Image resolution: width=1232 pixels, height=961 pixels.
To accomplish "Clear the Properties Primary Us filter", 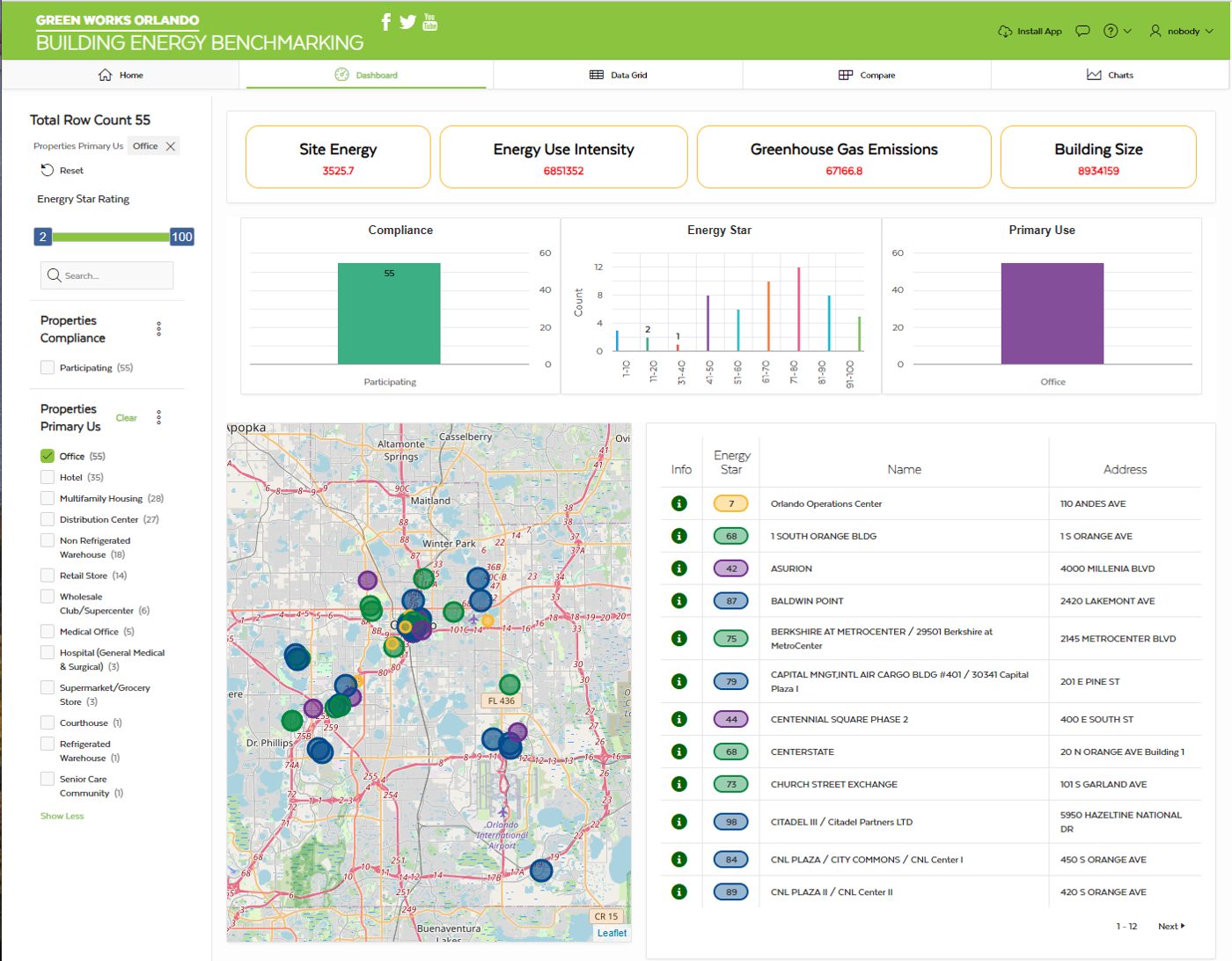I will click(x=126, y=418).
